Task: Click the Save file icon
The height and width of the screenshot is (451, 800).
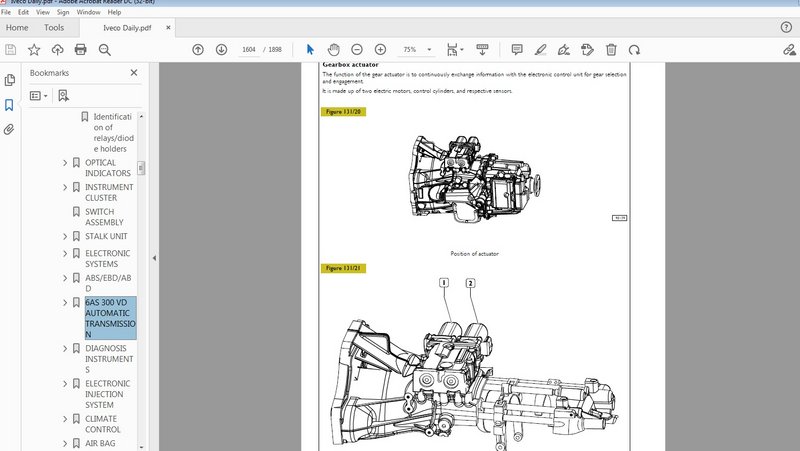Action: point(10,49)
